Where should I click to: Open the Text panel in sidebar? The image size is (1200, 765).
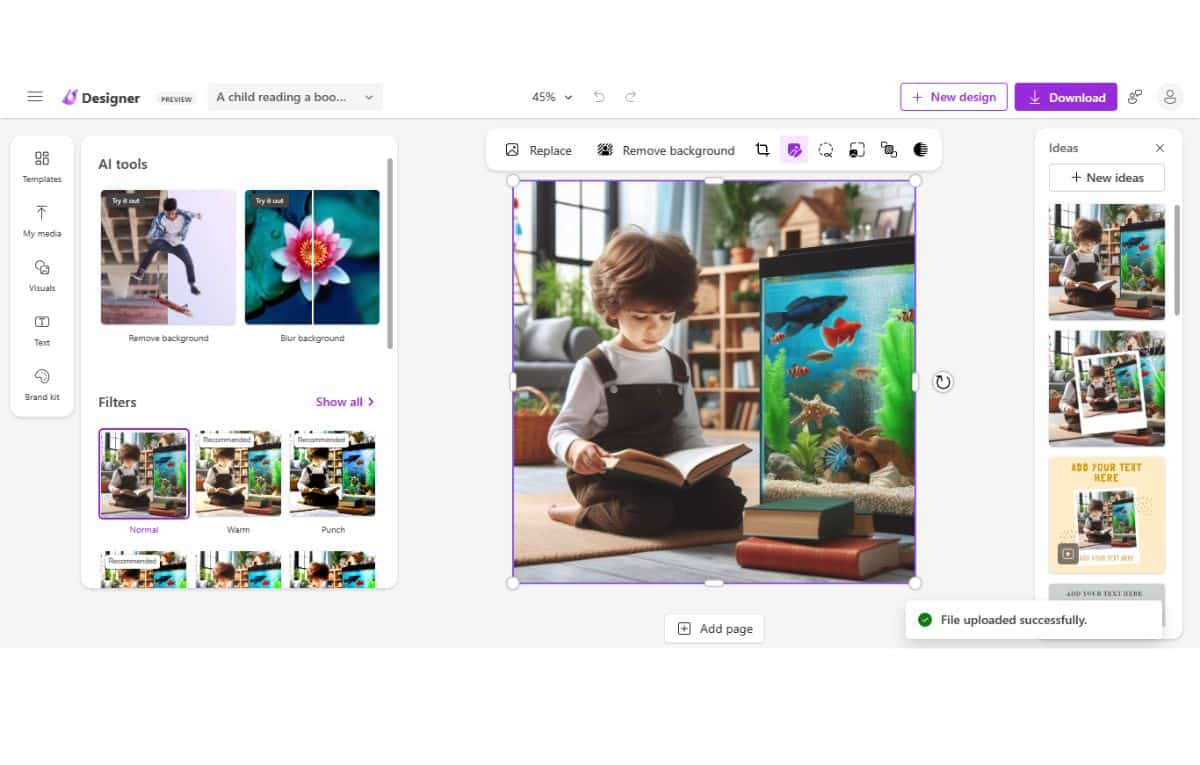[42, 330]
